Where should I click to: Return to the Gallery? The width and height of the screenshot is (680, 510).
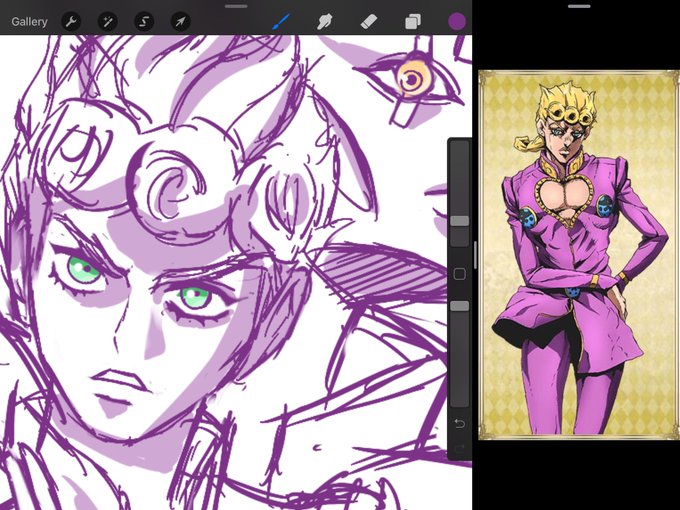pyautogui.click(x=29, y=22)
